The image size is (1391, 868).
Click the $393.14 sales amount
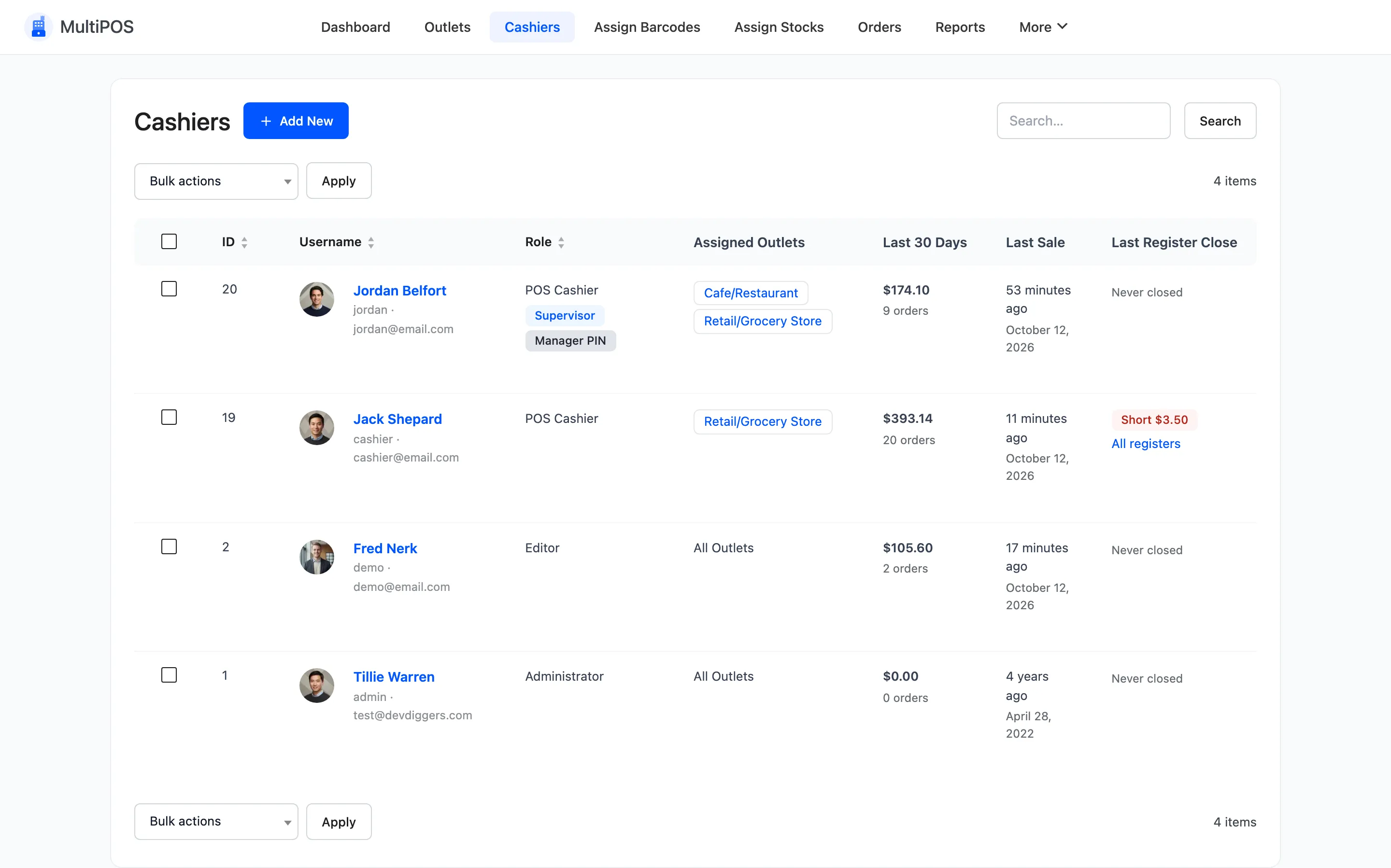click(908, 419)
